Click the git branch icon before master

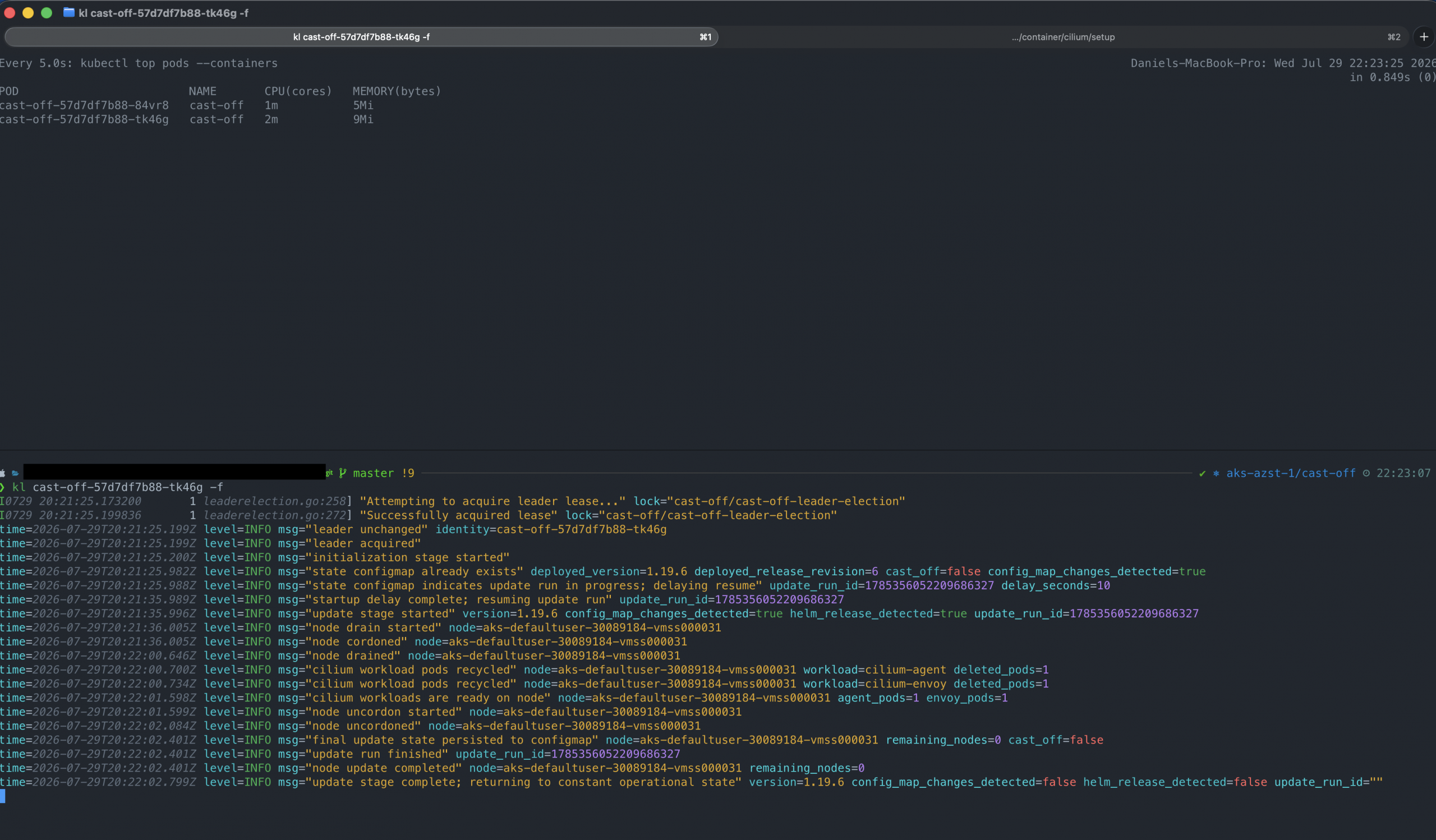[343, 473]
